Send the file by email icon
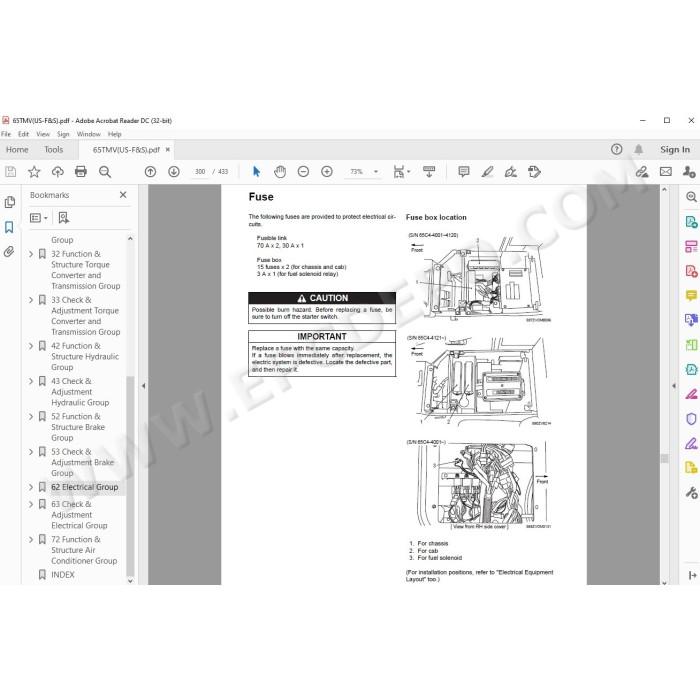This screenshot has height=700, width=700. [666, 172]
